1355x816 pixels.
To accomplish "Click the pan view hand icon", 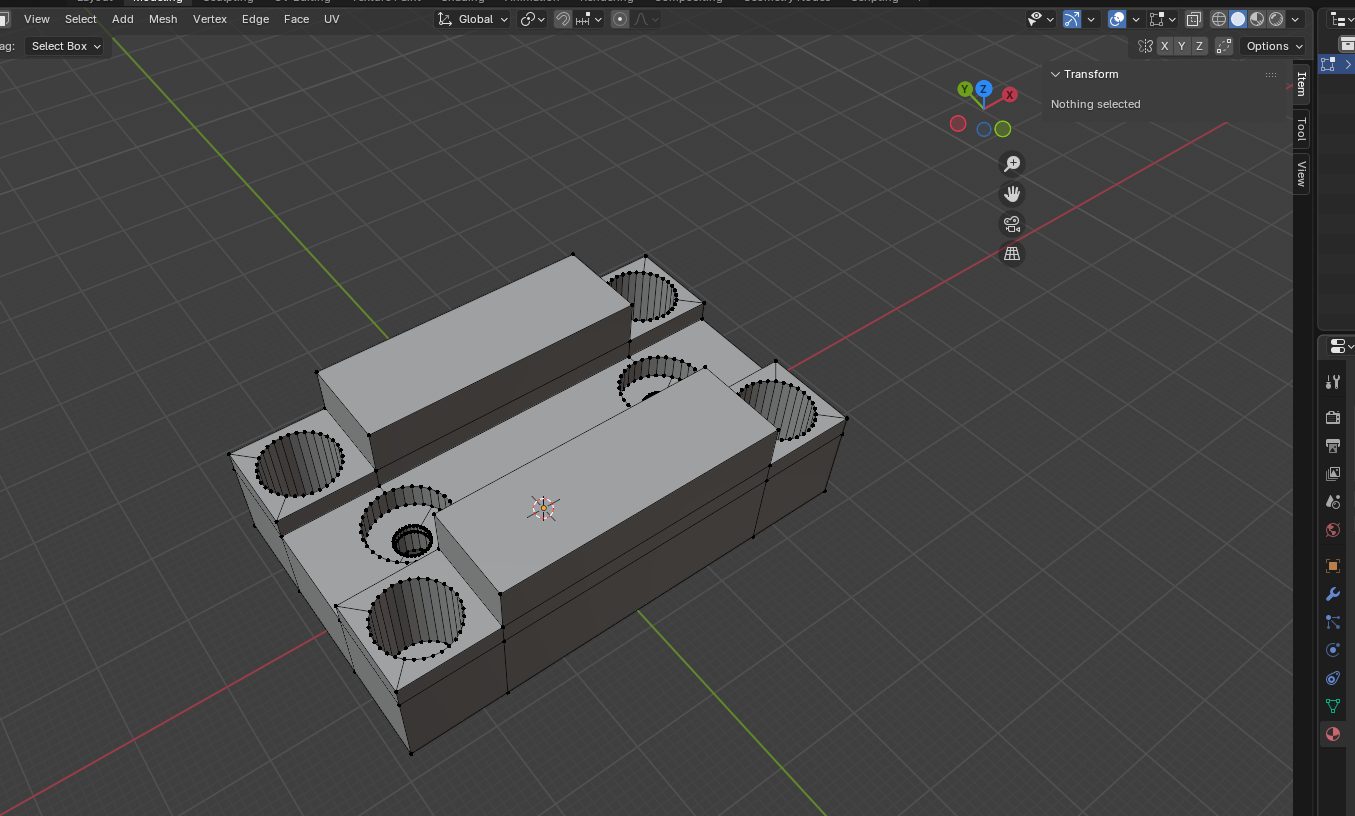I will 1012,193.
